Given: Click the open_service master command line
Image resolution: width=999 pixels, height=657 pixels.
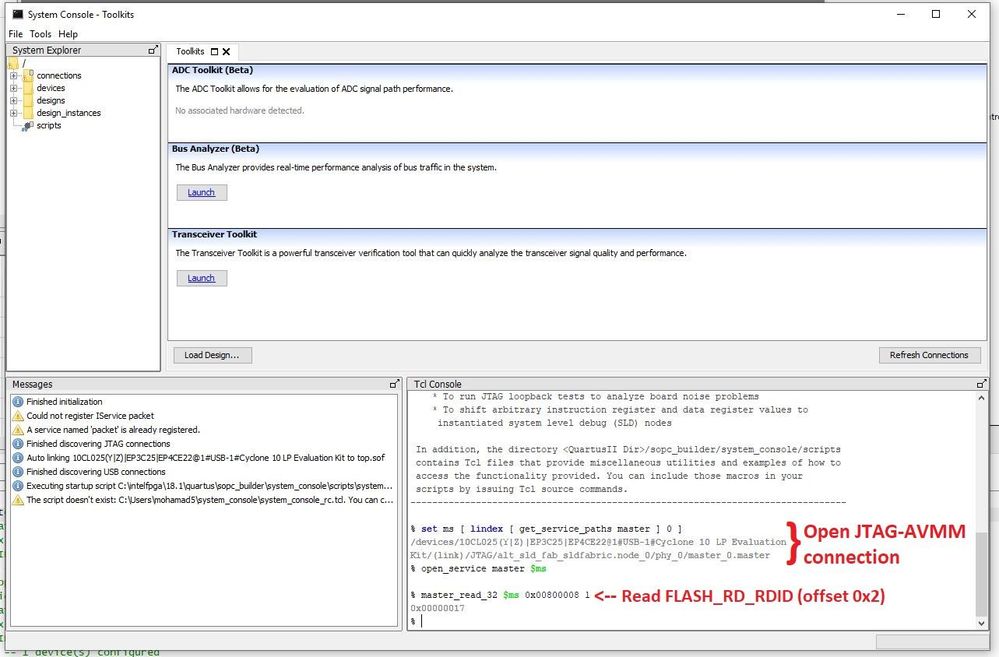Looking at the screenshot, I should pyautogui.click(x=478, y=568).
